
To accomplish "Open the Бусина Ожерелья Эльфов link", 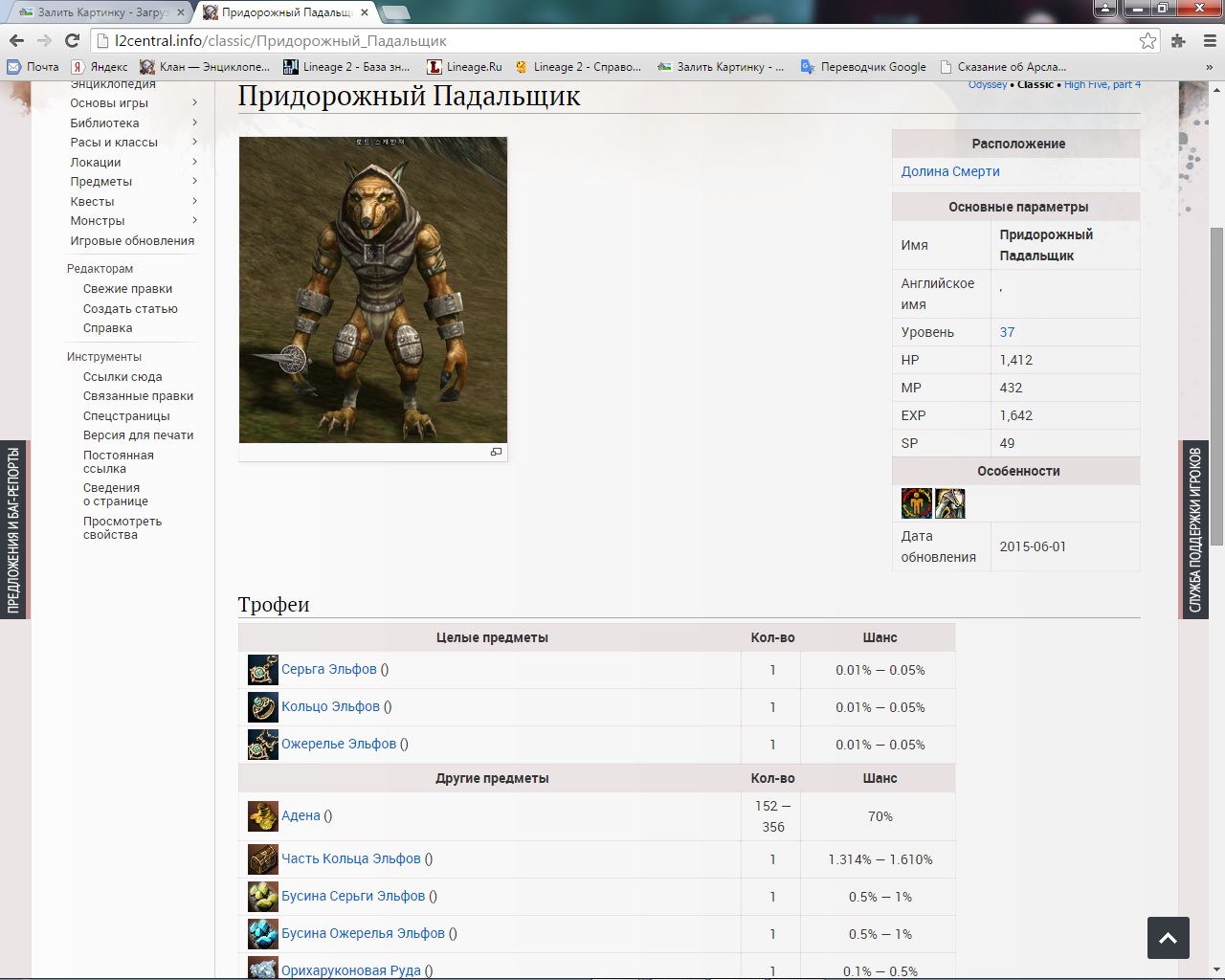I will pyautogui.click(x=363, y=933).
